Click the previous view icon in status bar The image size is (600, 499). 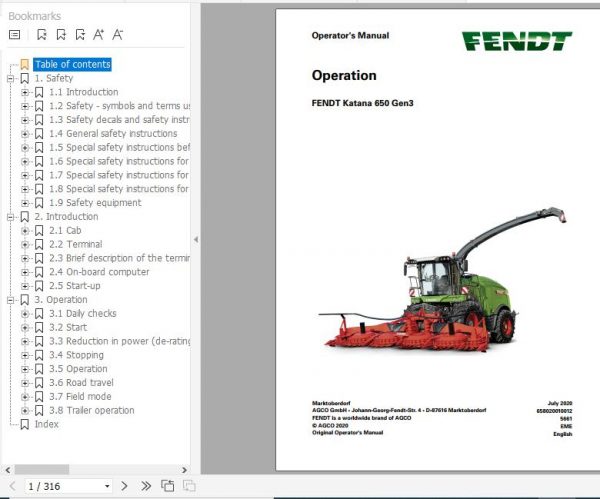pos(168,486)
